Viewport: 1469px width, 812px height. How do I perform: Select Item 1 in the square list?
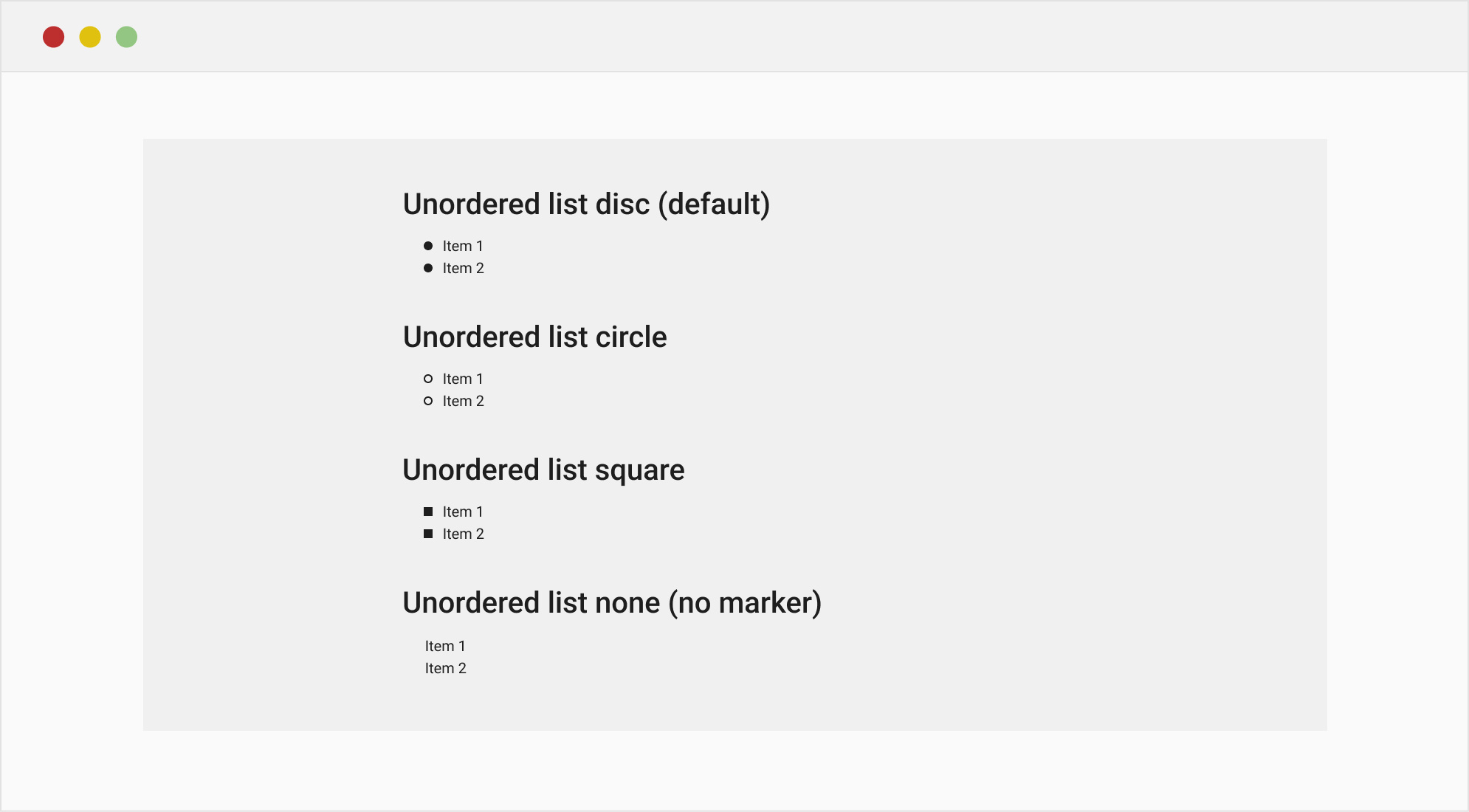[x=462, y=511]
